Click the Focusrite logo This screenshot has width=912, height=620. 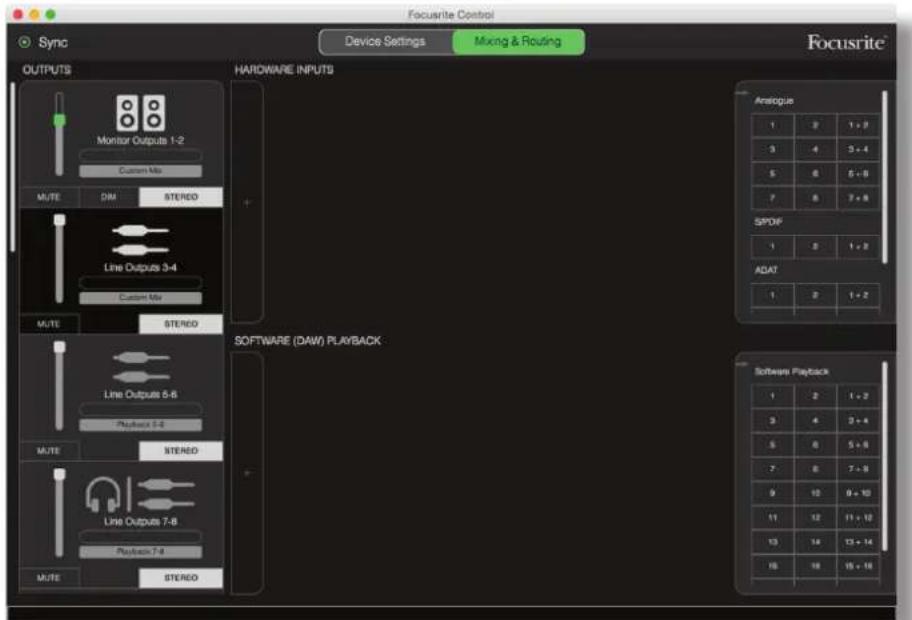847,42
